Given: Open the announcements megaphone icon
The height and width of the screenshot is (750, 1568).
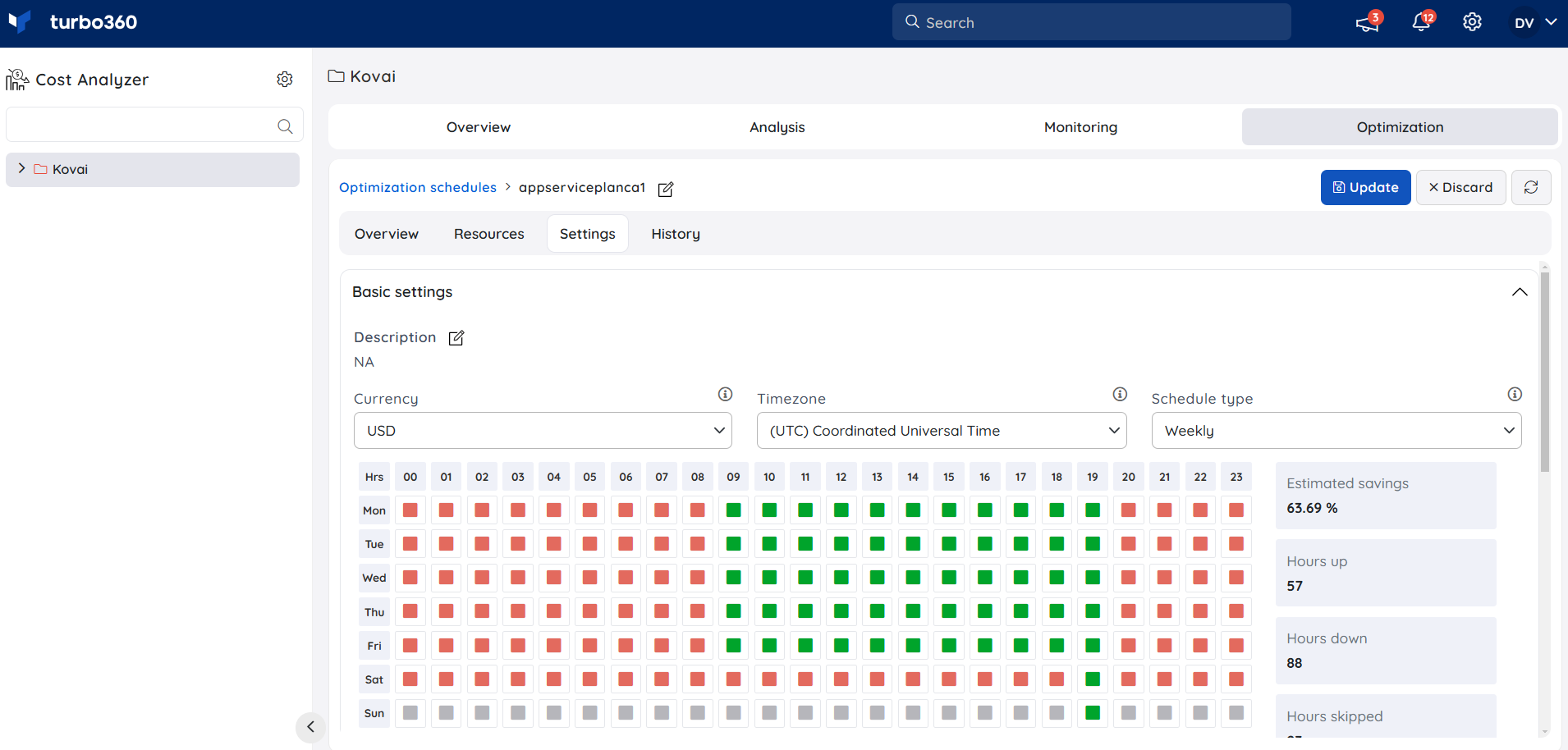Looking at the screenshot, I should pyautogui.click(x=1368, y=23).
